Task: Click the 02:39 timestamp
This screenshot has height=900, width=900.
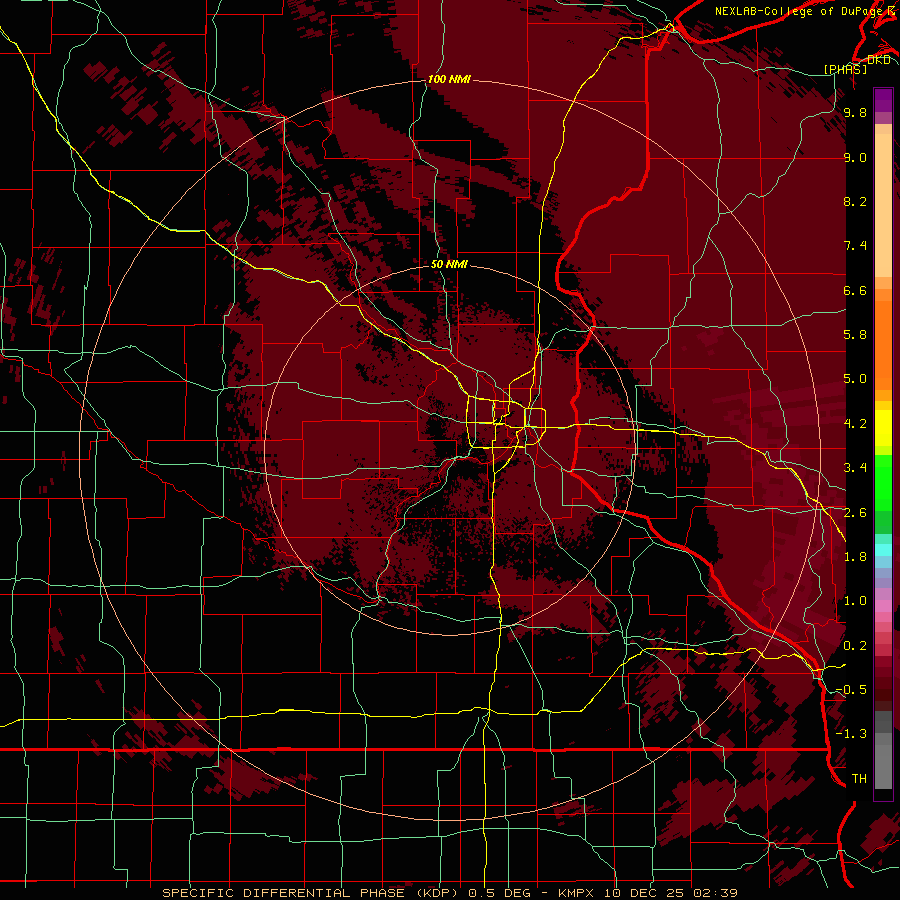Action: tap(717, 893)
